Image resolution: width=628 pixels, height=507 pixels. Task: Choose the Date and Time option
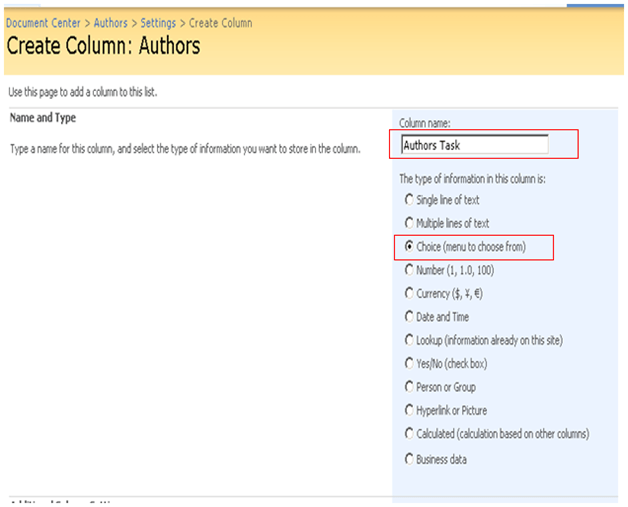408,317
